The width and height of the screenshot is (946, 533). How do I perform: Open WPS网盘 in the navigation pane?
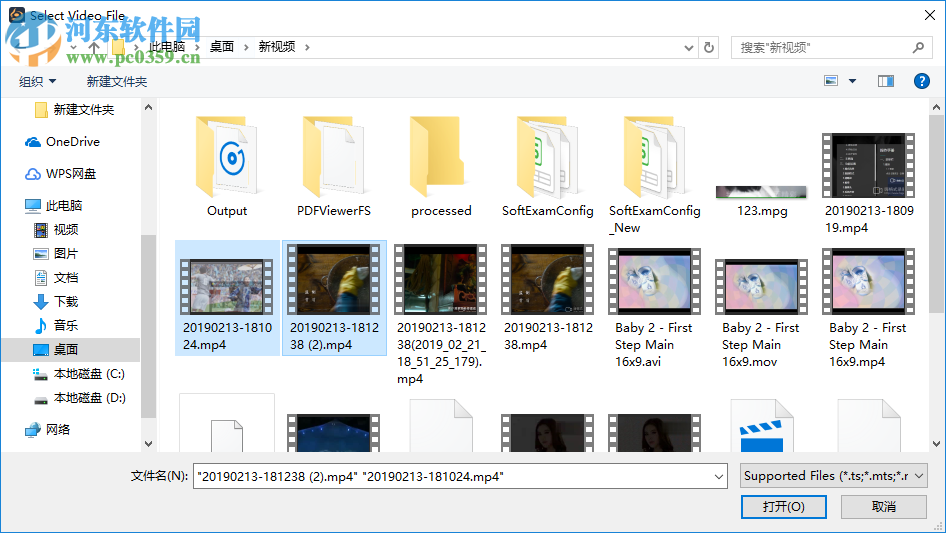[60, 174]
